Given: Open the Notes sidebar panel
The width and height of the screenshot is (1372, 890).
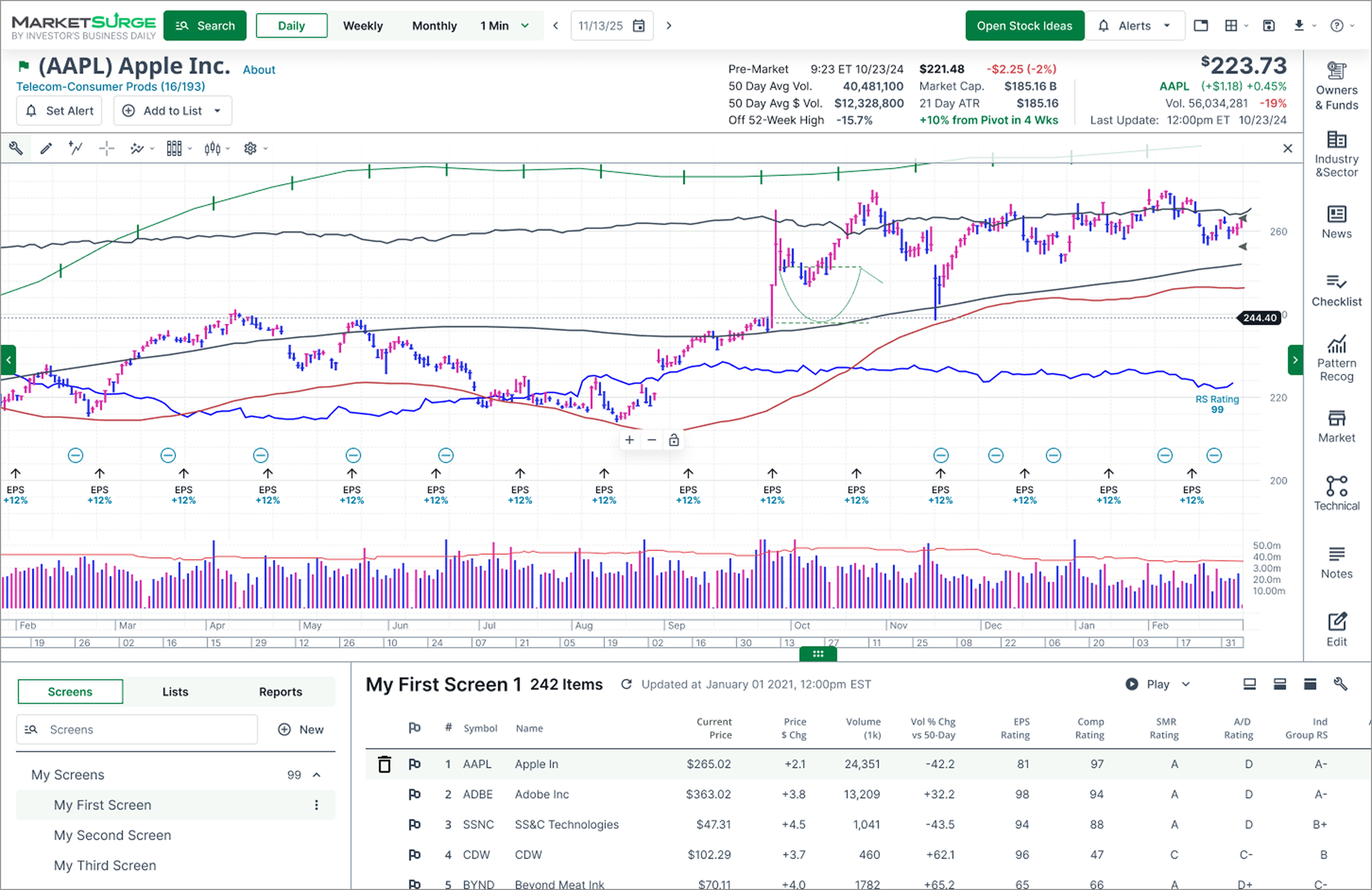Looking at the screenshot, I should [1336, 562].
